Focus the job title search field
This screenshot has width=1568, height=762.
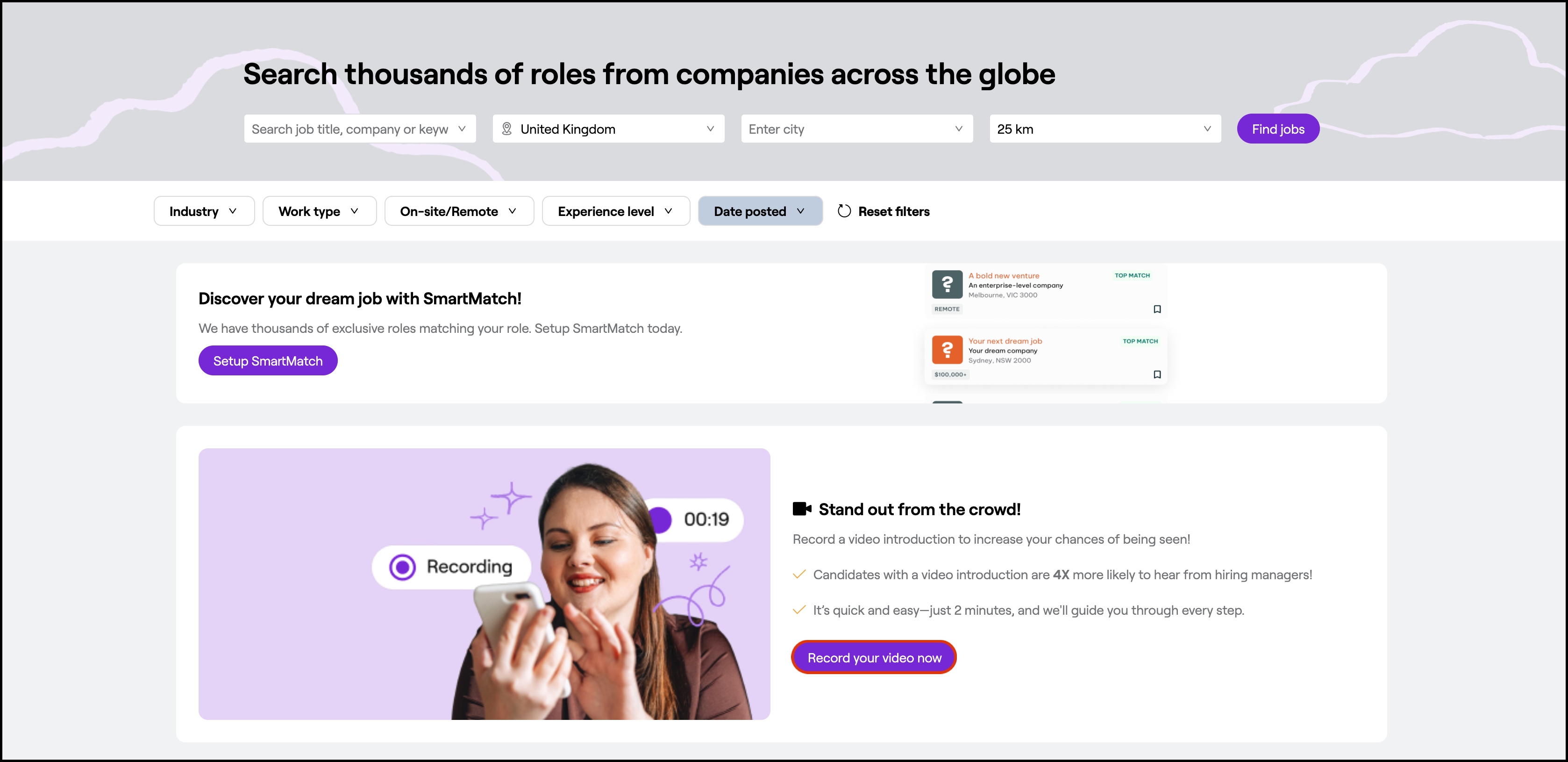tap(350, 129)
